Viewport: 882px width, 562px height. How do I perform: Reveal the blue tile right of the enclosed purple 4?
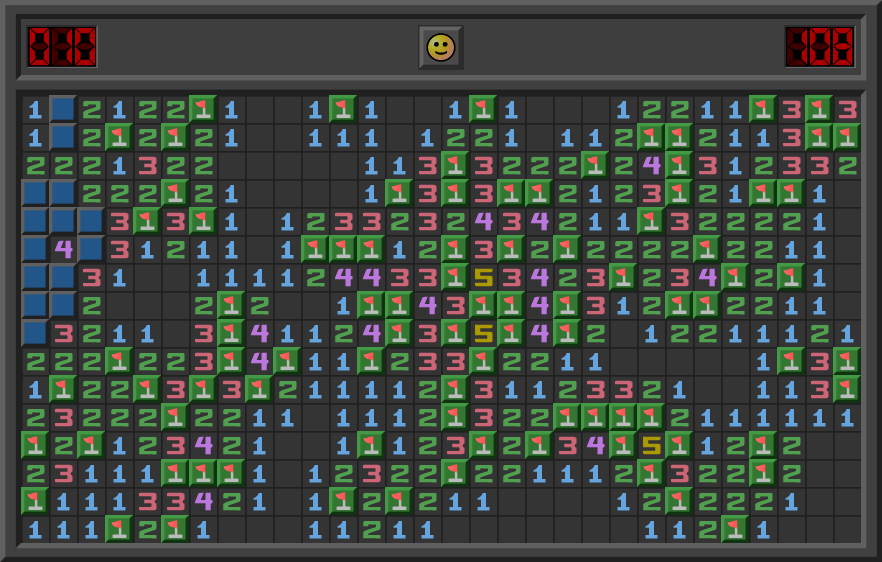pyautogui.click(x=91, y=249)
